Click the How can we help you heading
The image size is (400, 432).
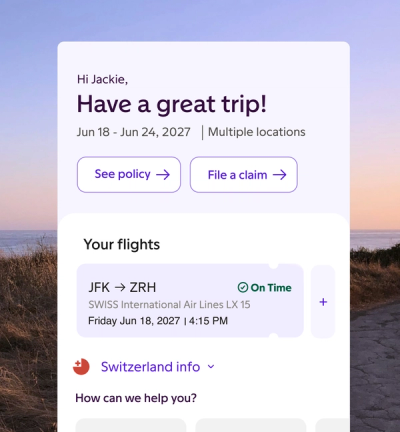(x=136, y=398)
